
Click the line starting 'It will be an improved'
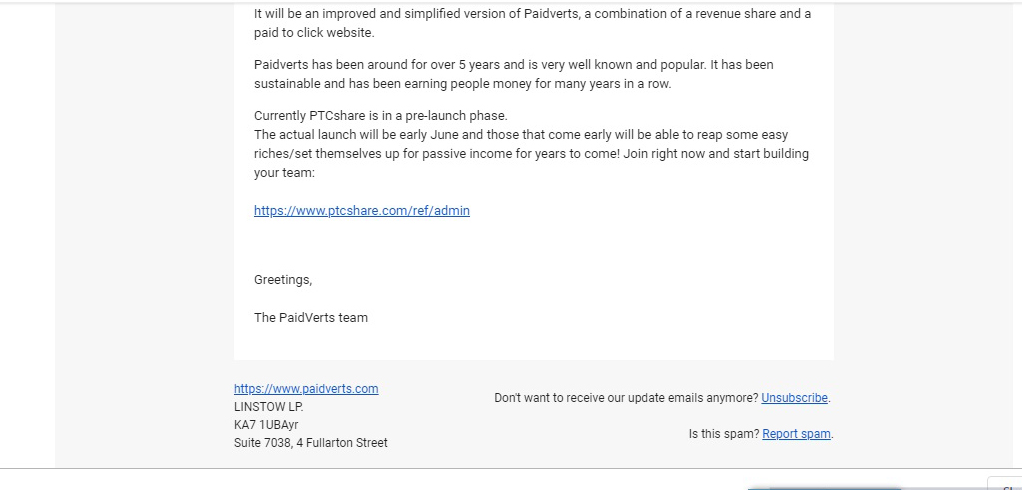click(533, 14)
